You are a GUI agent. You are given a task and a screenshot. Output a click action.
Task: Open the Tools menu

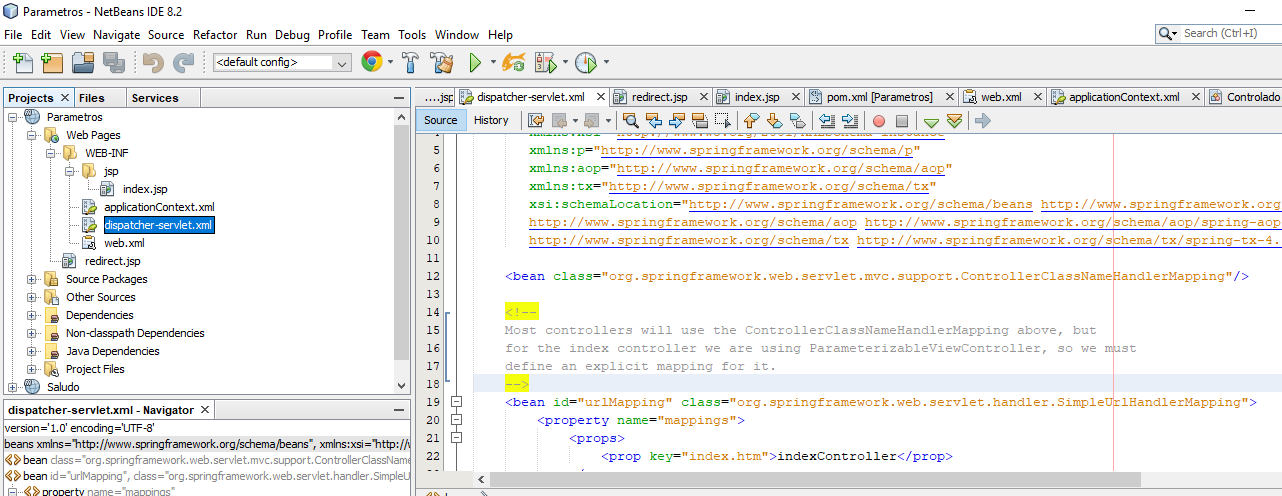pos(412,34)
